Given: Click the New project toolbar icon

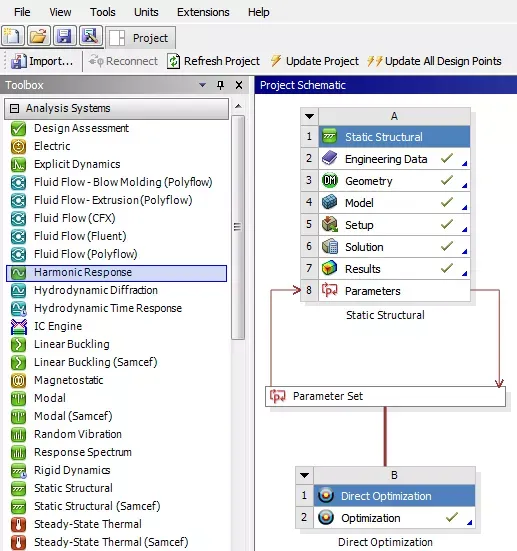Looking at the screenshot, I should (x=13, y=36).
